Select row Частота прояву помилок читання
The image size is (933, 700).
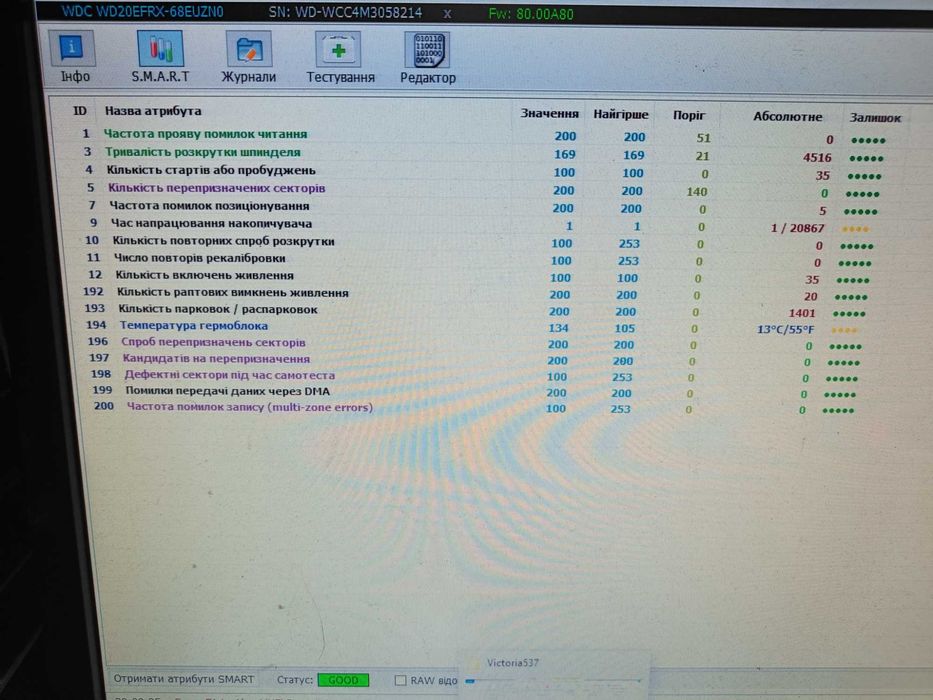(x=482, y=136)
